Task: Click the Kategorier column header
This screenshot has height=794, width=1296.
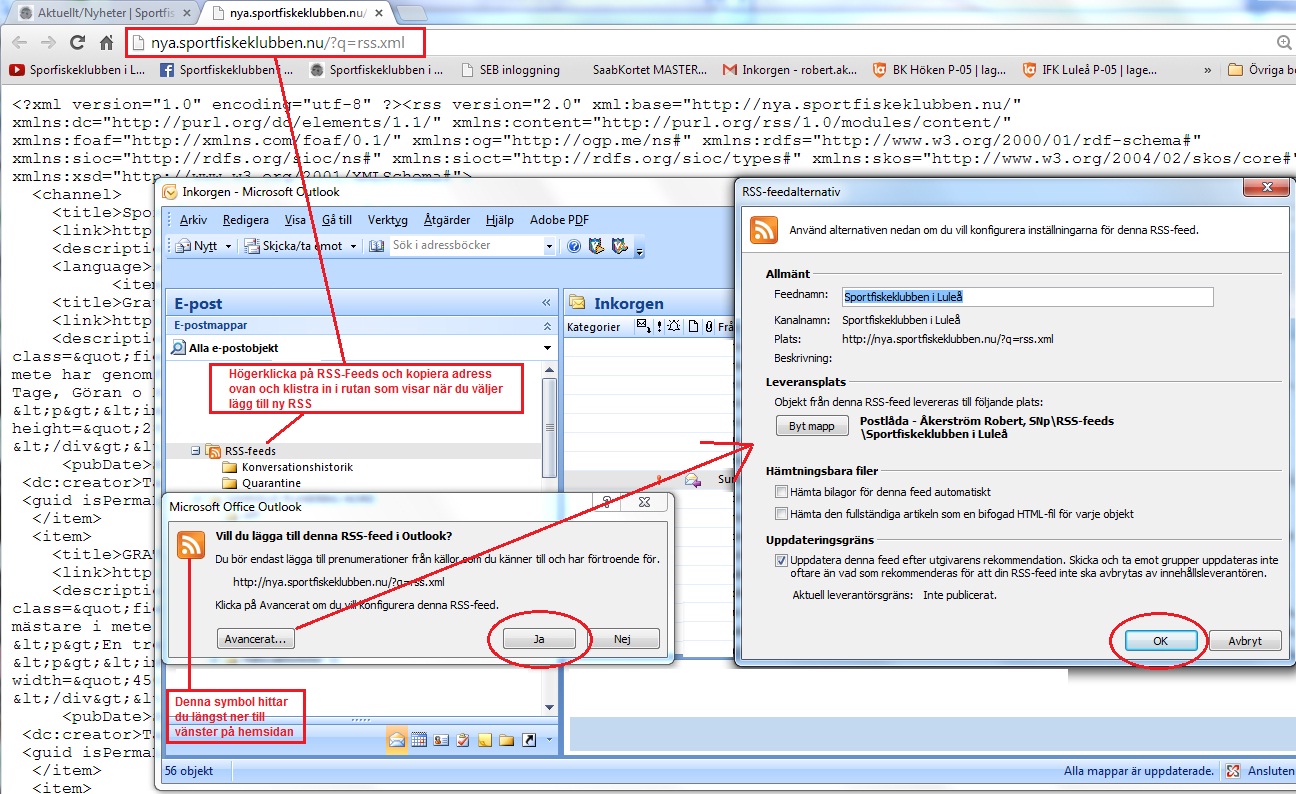Action: tap(593, 327)
